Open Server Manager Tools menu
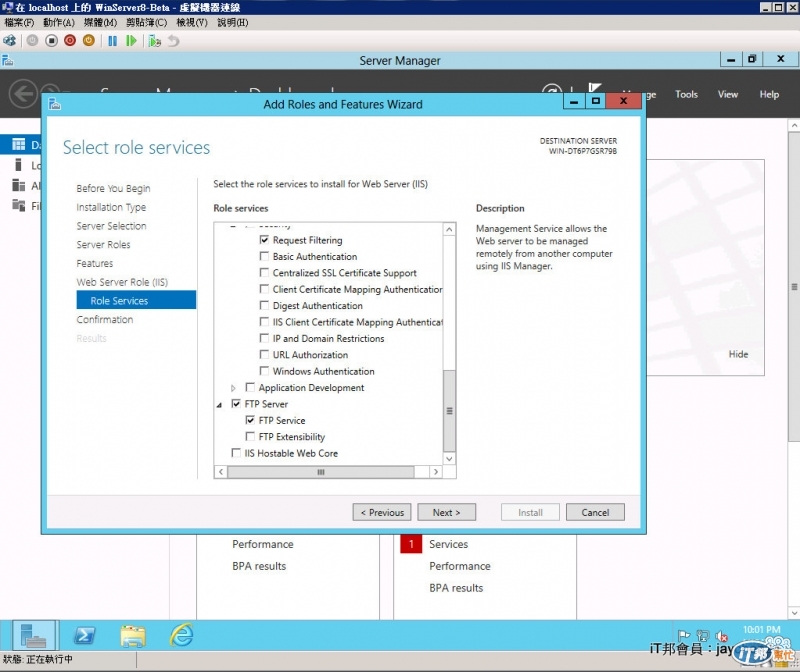This screenshot has height=672, width=800. (x=686, y=94)
